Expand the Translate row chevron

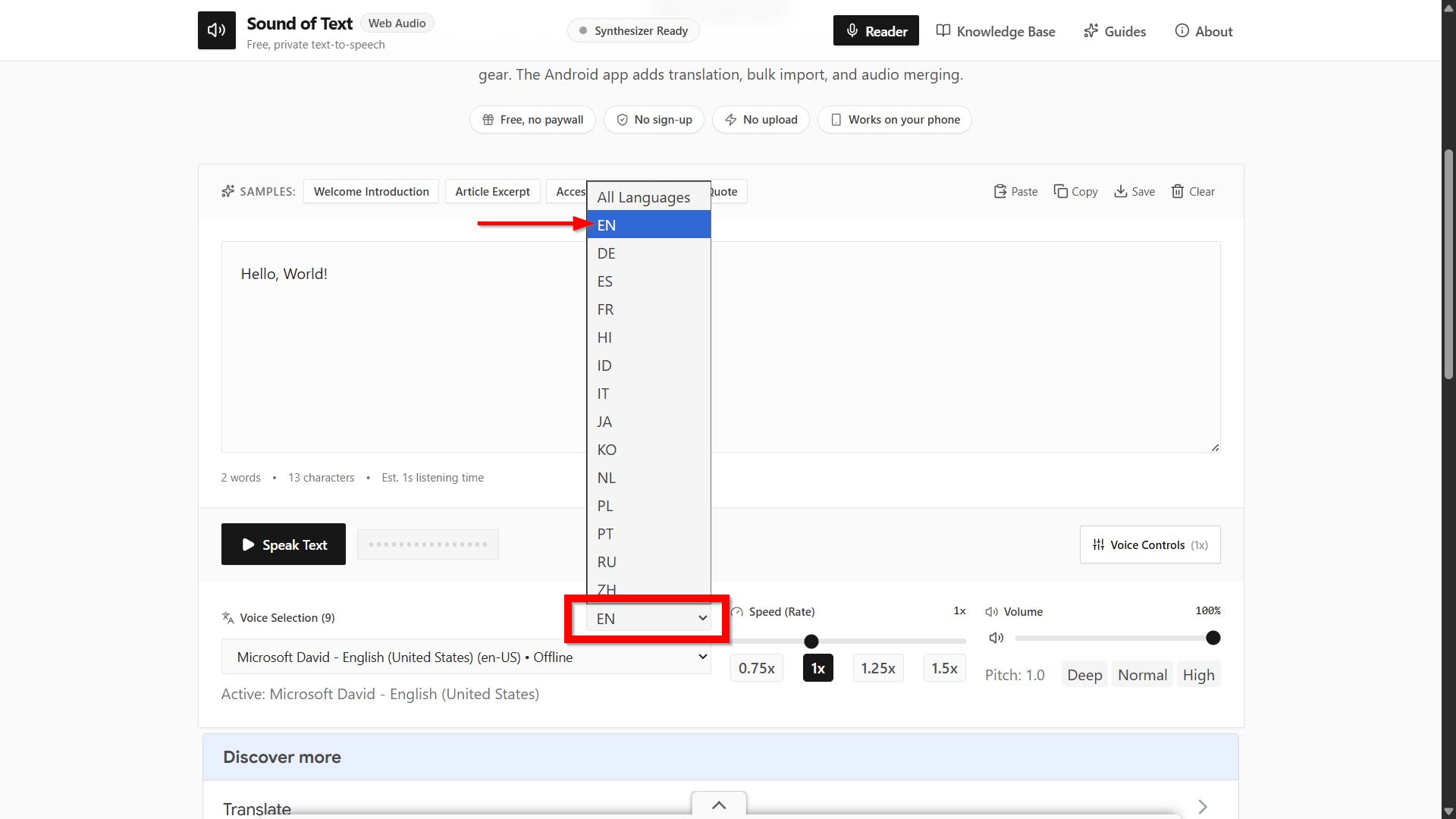[1203, 807]
